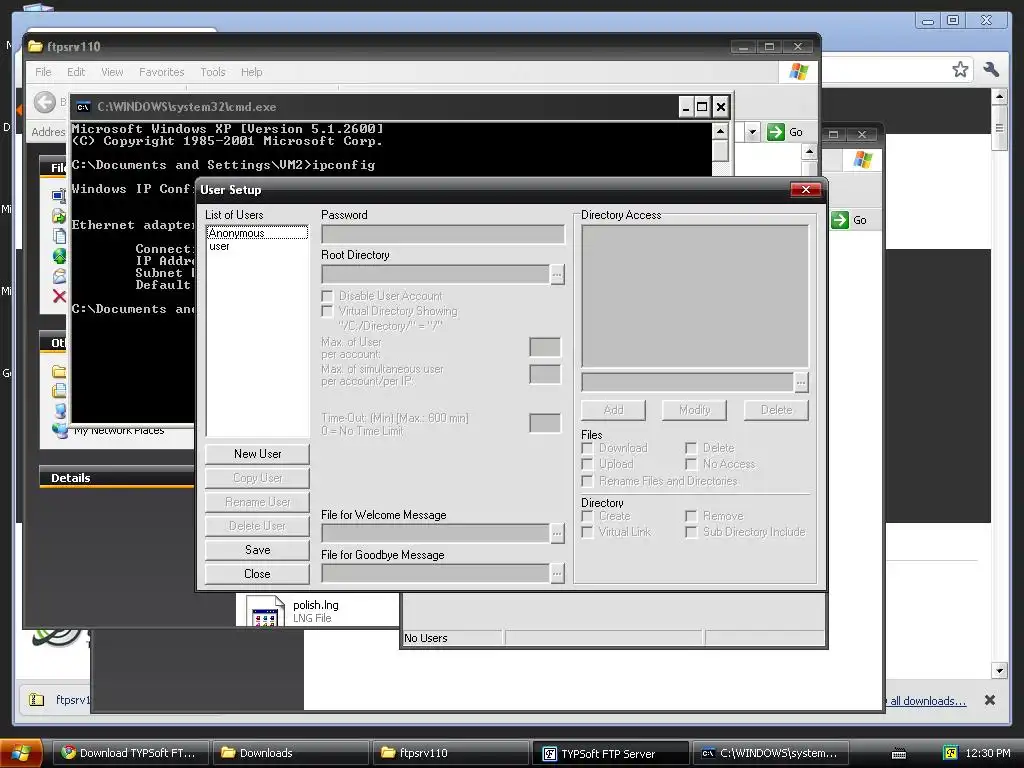Click the Modify directory button
The image size is (1024, 768).
point(694,410)
